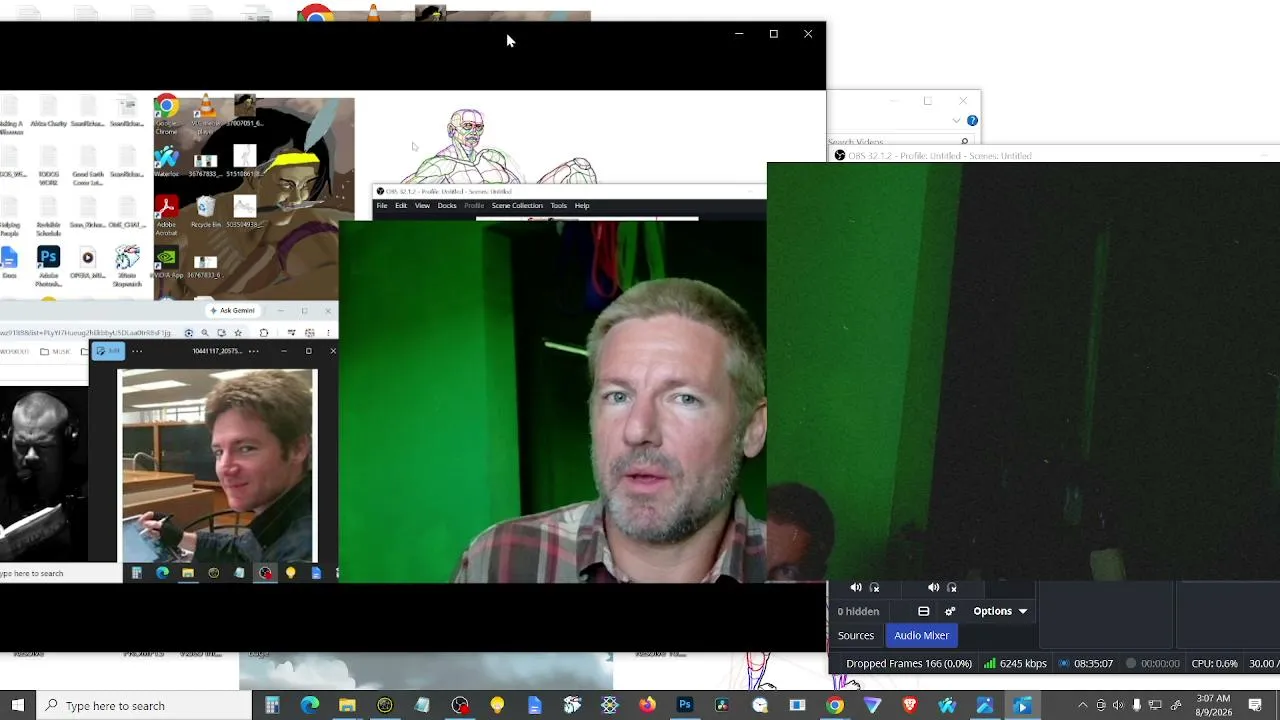Click the '0 hidden' label in the mixer
This screenshot has width=1280, height=720.
[x=858, y=611]
